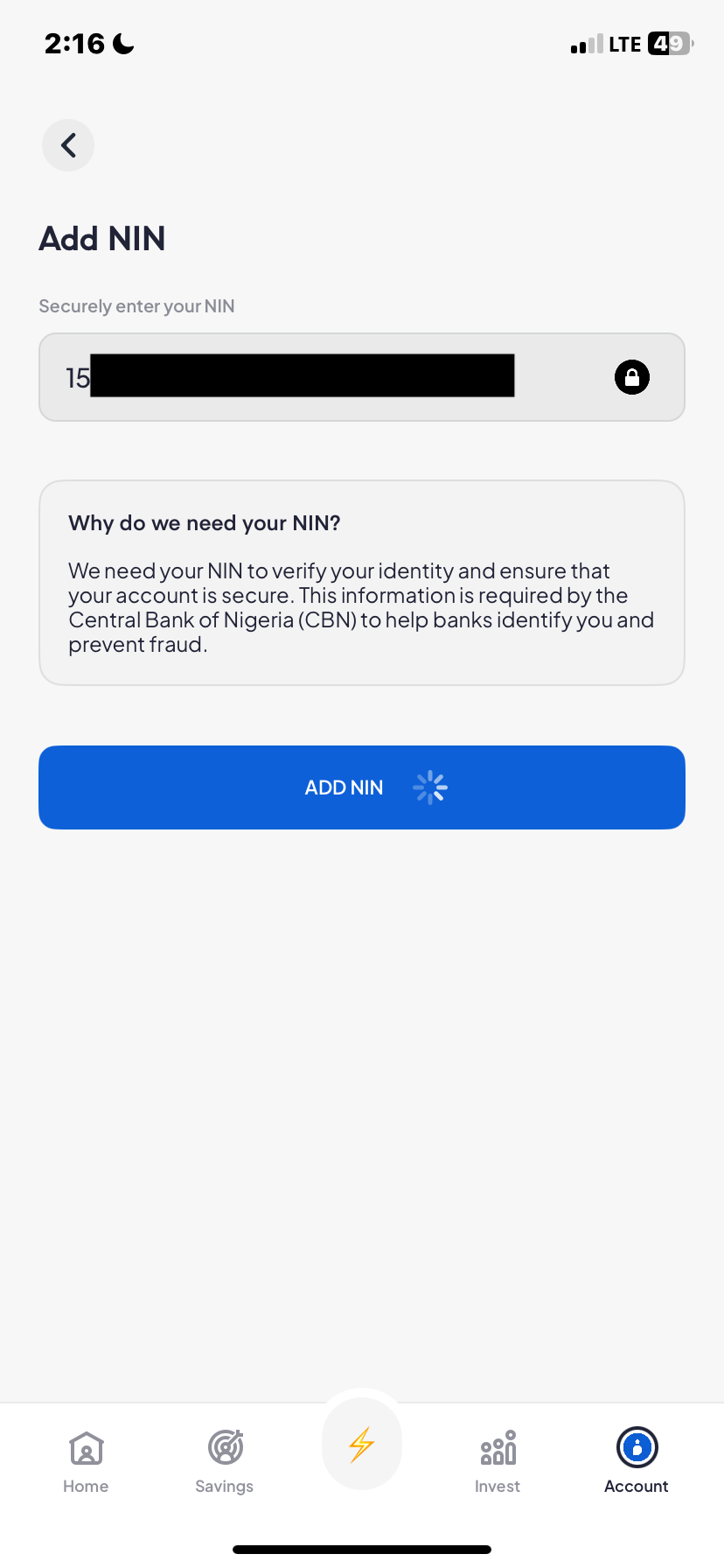This screenshot has height=1568, width=724.
Task: Tap the lightning bolt quick action
Action: [362, 1445]
